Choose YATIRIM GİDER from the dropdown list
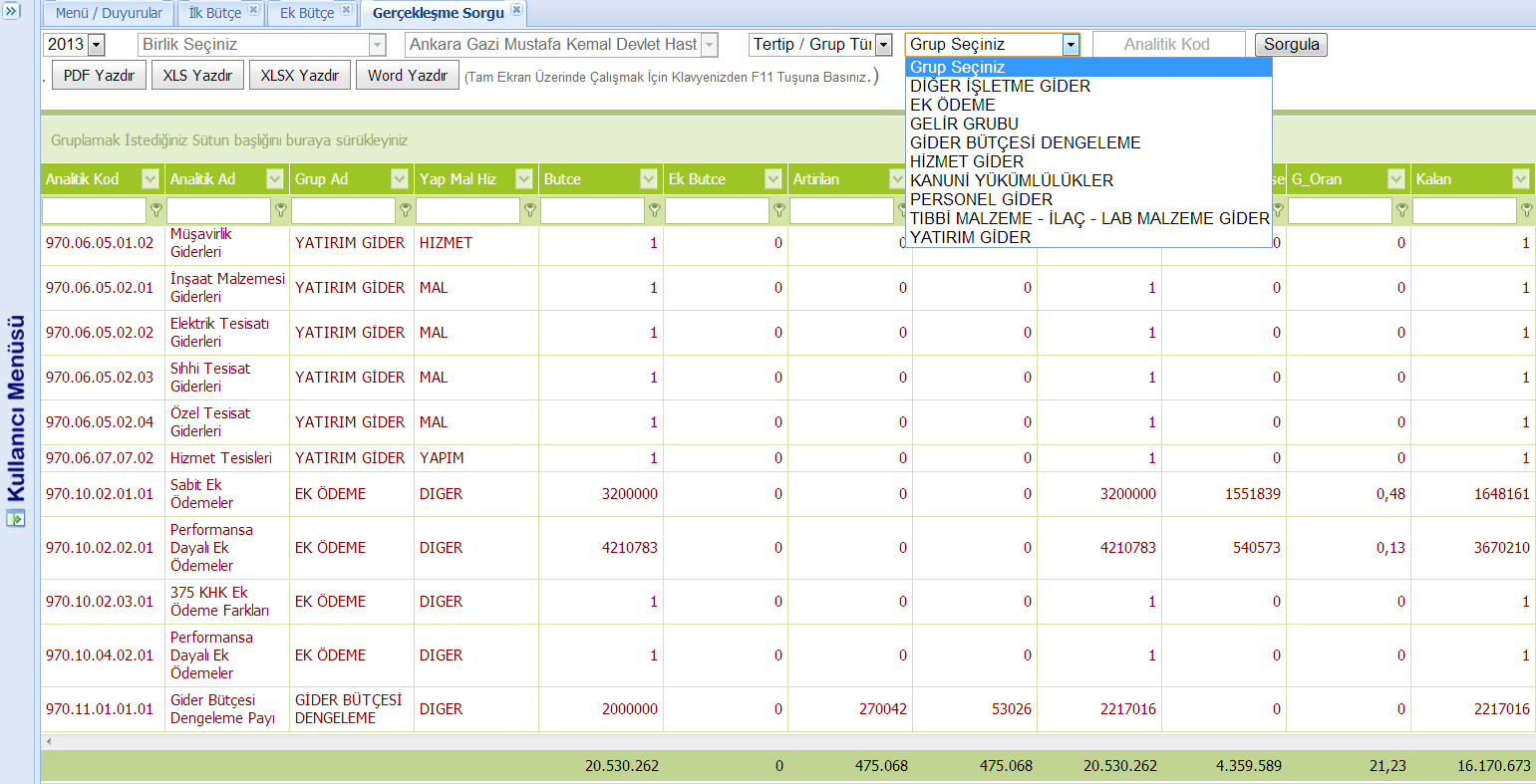 point(1088,237)
